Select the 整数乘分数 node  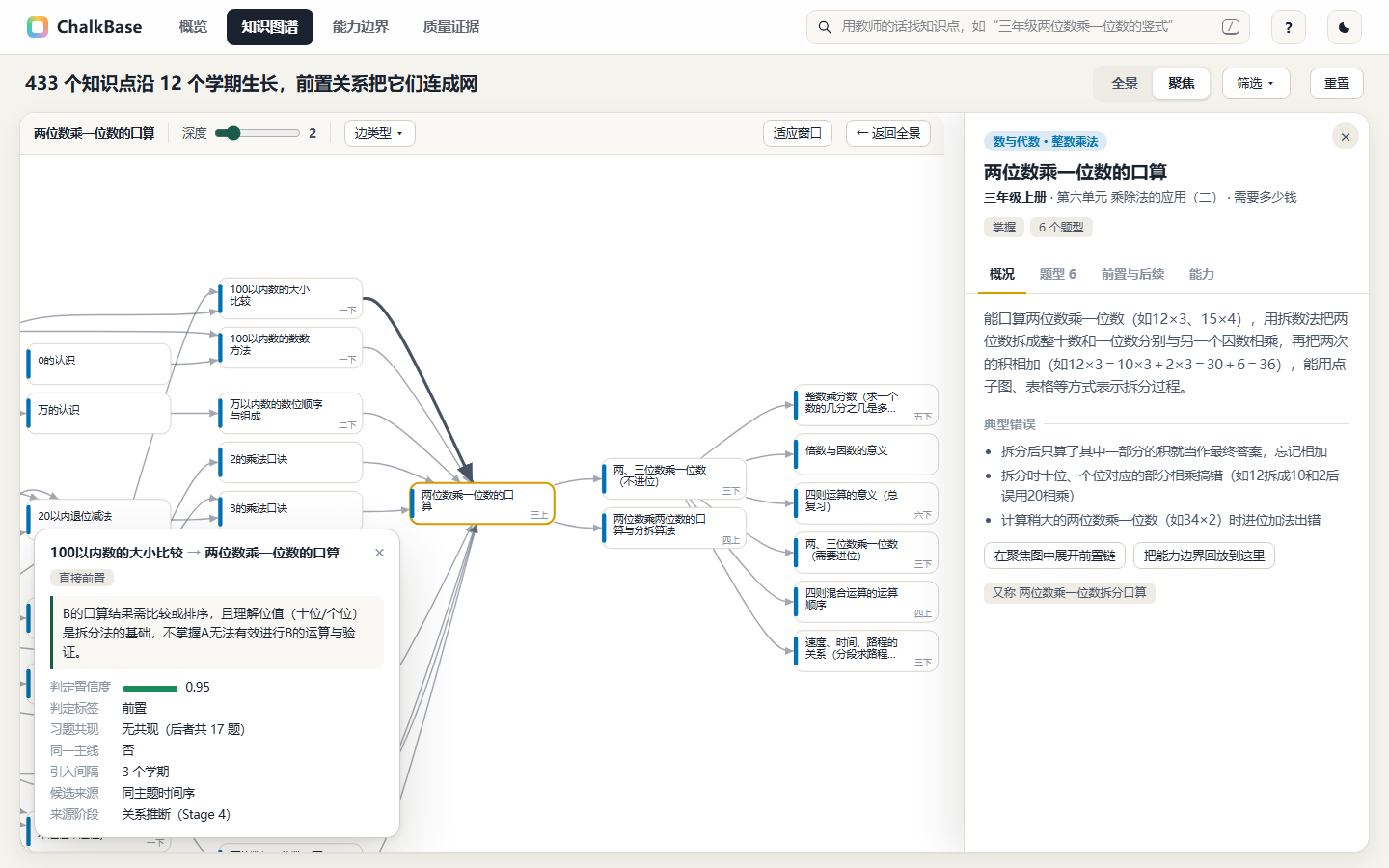(866, 404)
